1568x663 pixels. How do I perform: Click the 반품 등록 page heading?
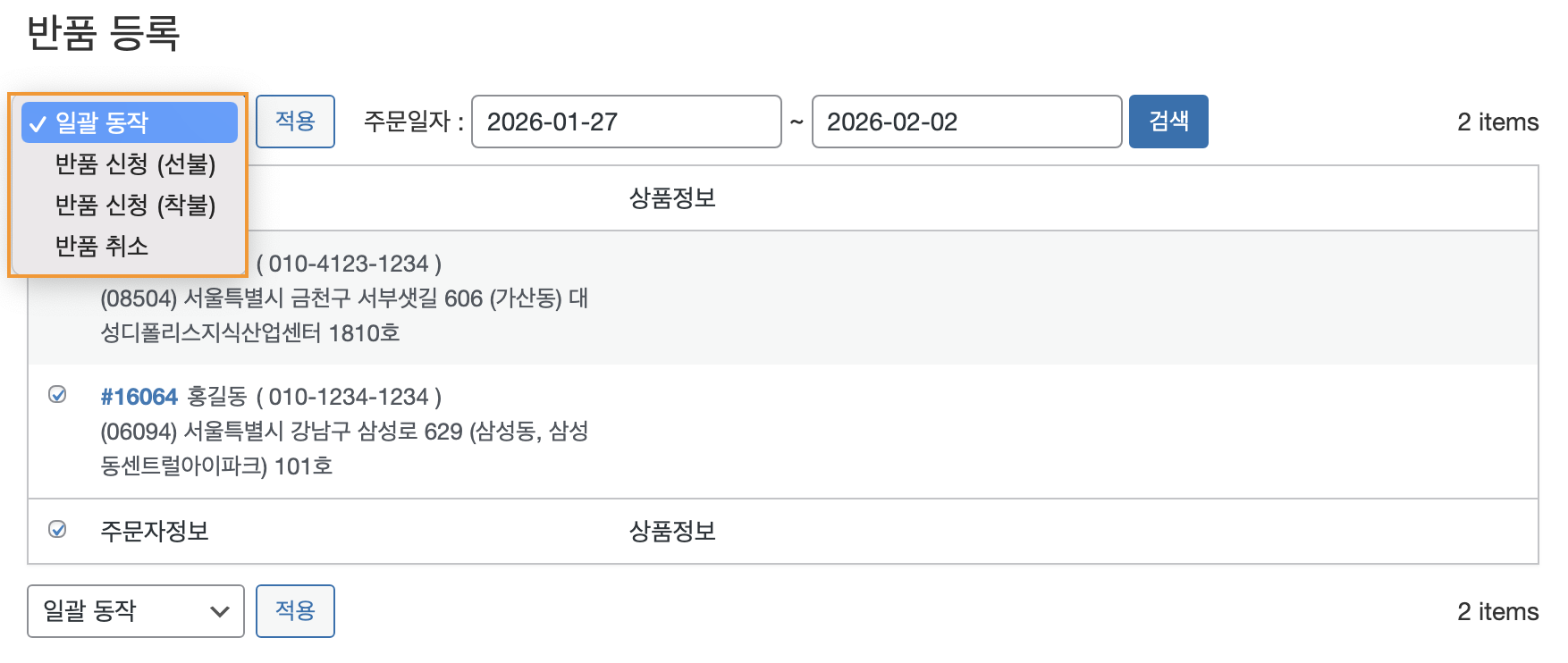click(104, 33)
